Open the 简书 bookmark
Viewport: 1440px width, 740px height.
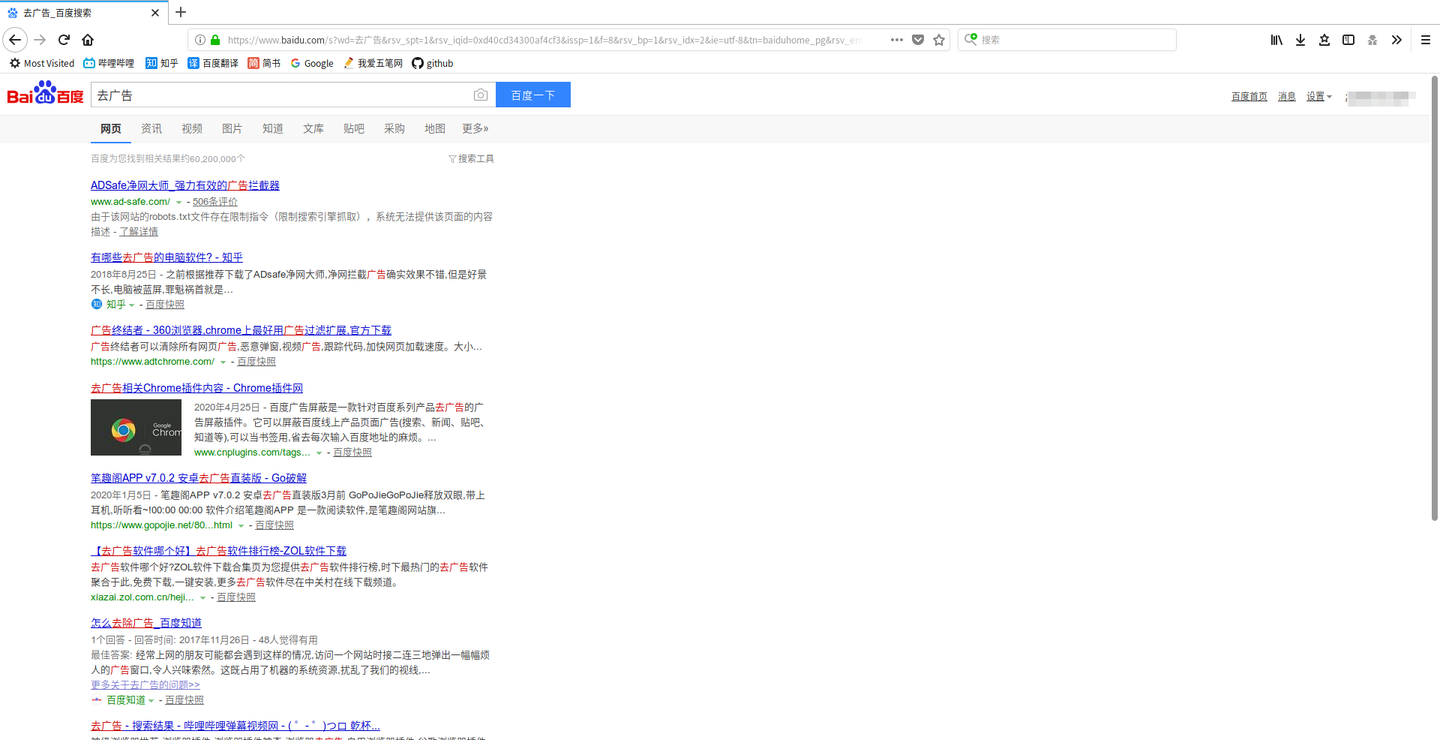click(x=264, y=63)
